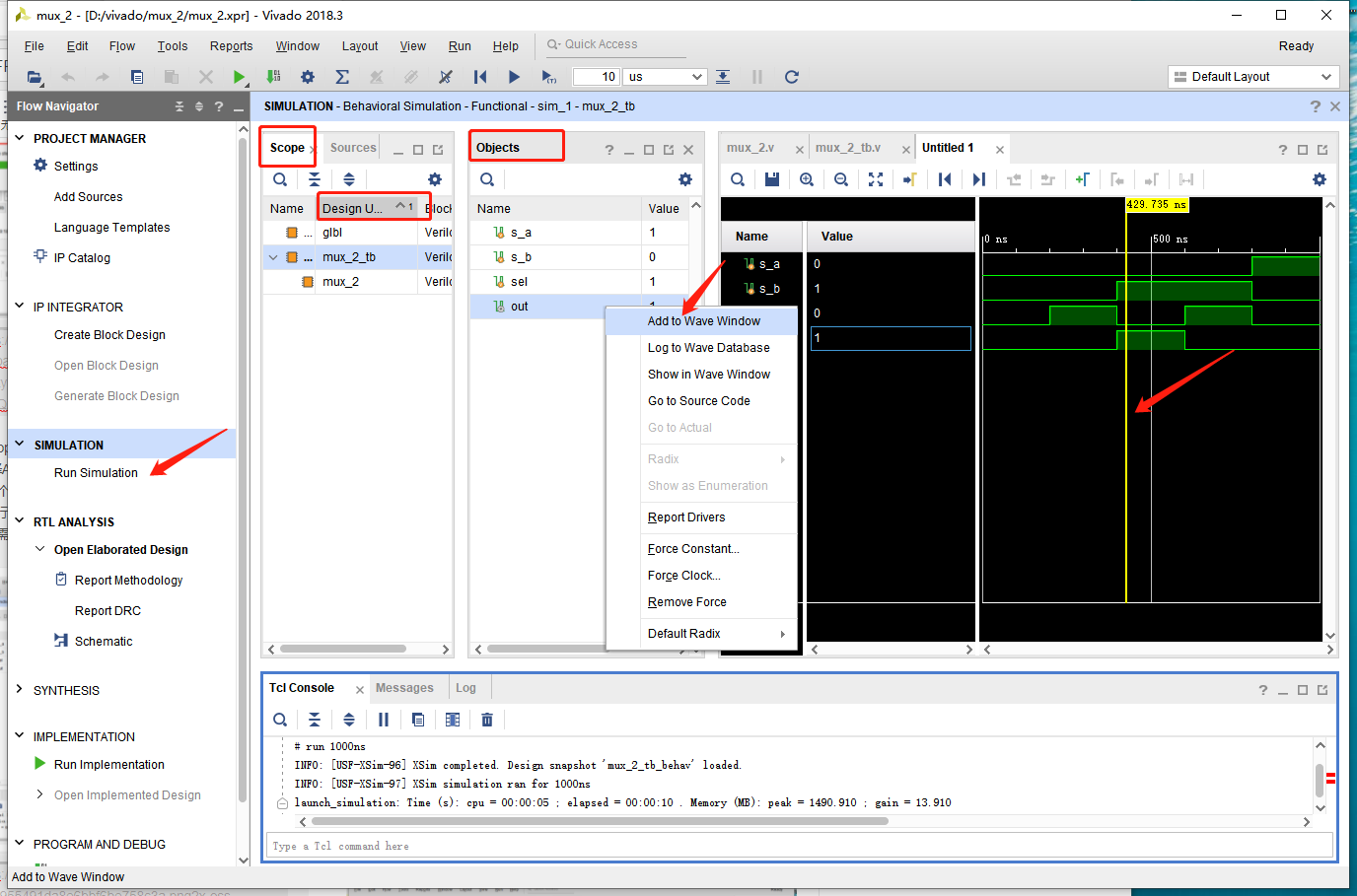Search in the Objects panel
The image size is (1357, 896).
coord(487,179)
